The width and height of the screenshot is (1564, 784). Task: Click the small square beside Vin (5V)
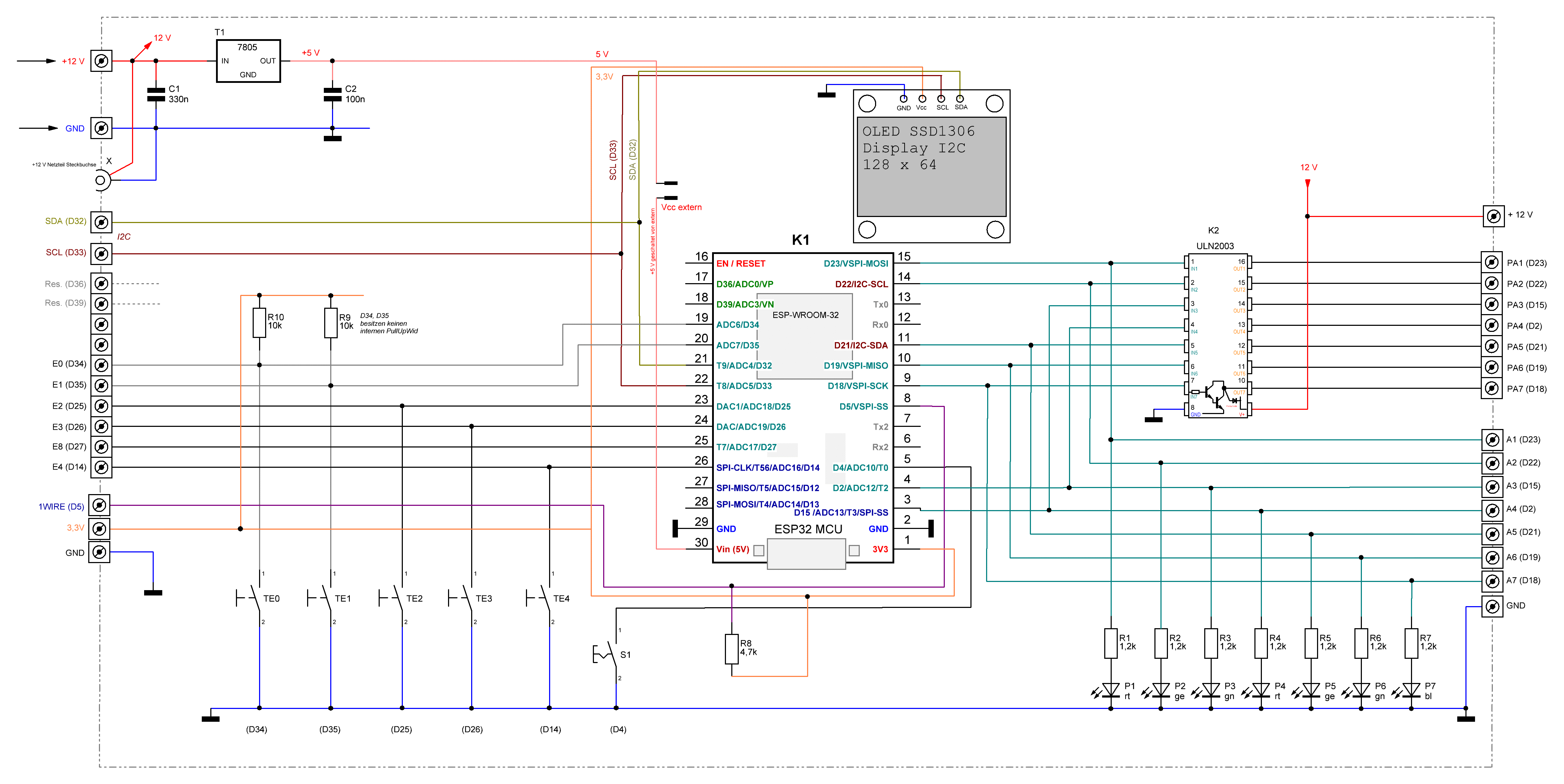coord(758,550)
